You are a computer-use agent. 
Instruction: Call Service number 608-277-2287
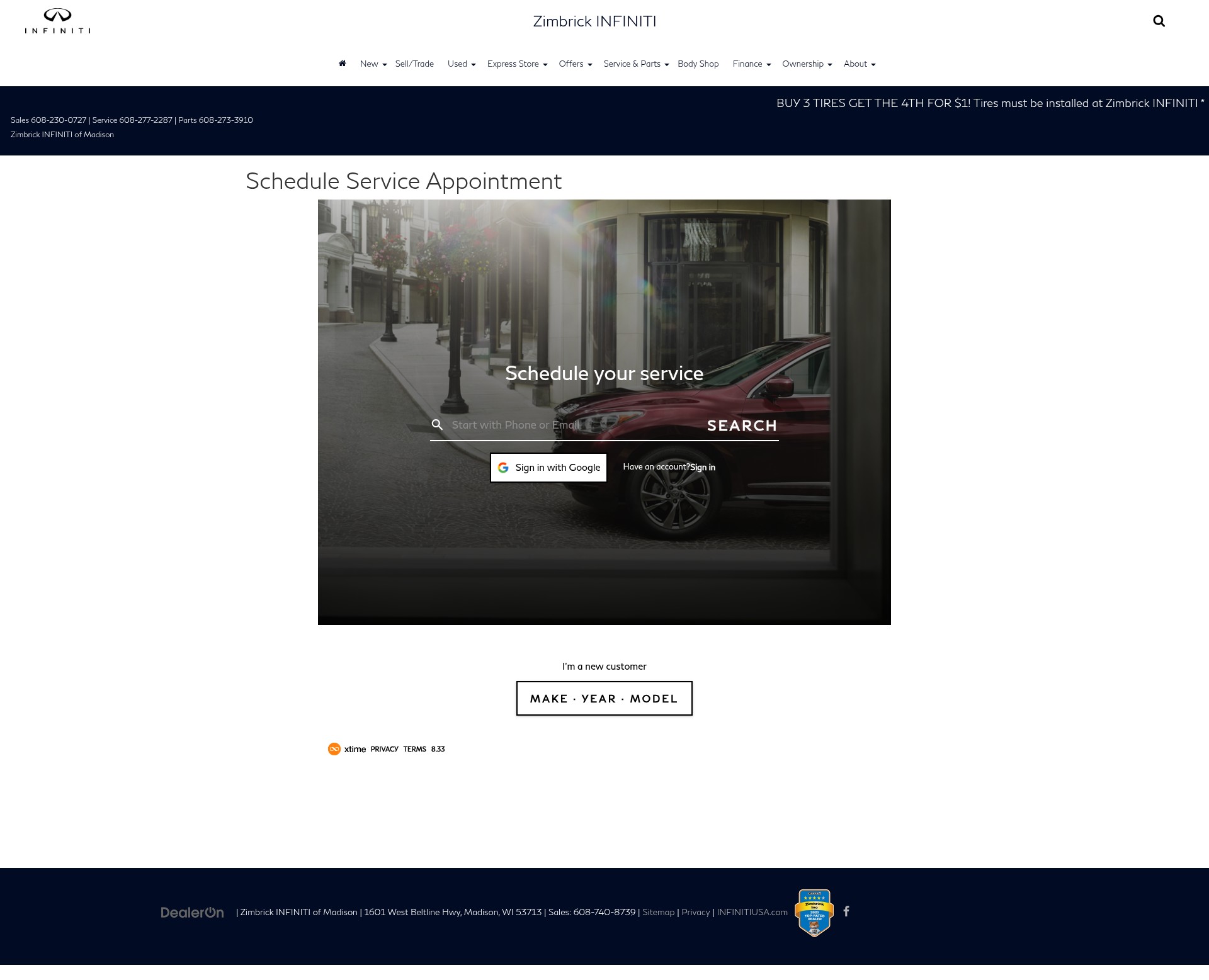pos(145,120)
